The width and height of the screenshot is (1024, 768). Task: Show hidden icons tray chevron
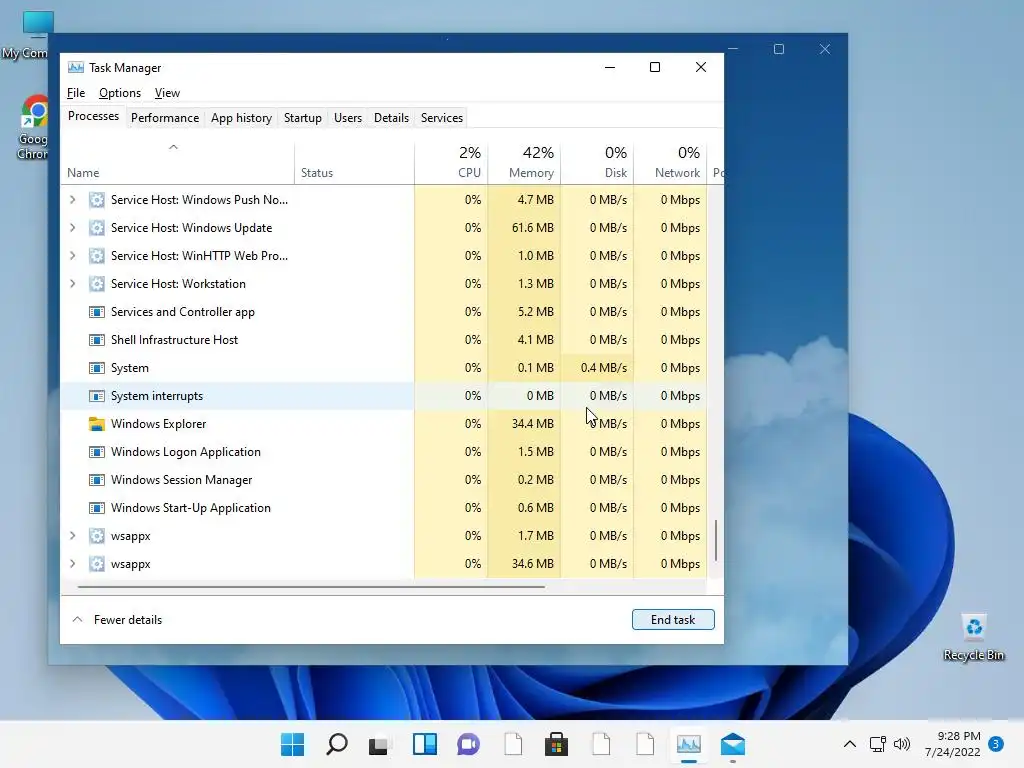(850, 744)
